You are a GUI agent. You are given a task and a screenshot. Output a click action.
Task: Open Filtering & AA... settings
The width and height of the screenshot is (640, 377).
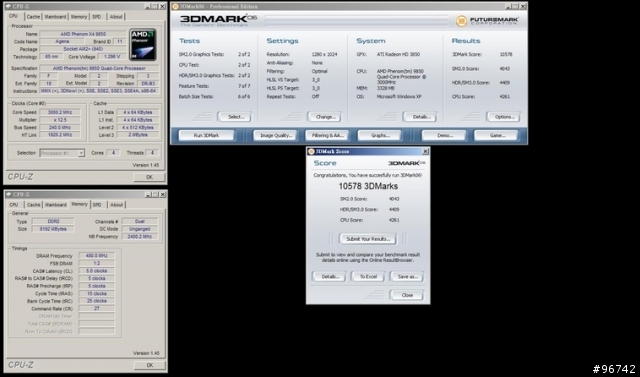point(327,135)
